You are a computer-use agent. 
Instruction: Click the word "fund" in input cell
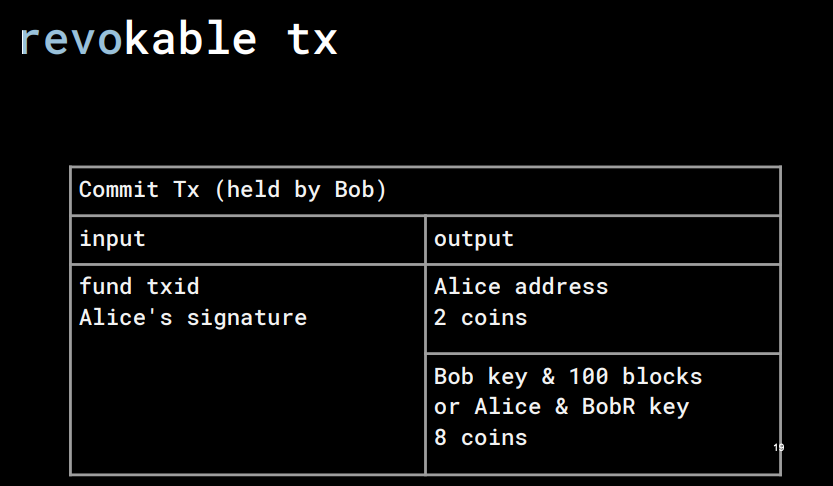point(106,286)
